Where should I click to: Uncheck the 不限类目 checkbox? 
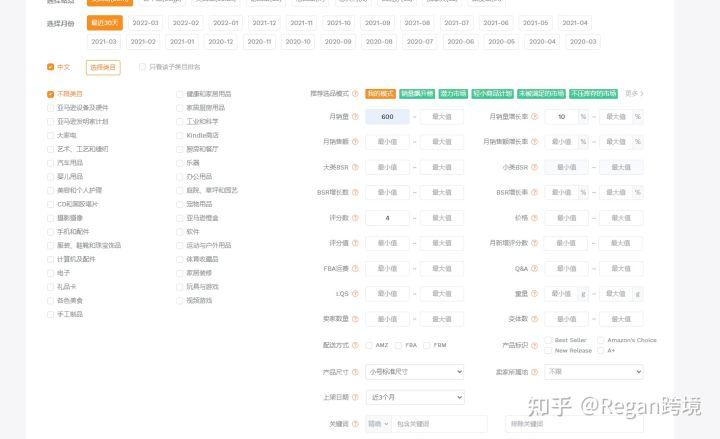(x=51, y=94)
